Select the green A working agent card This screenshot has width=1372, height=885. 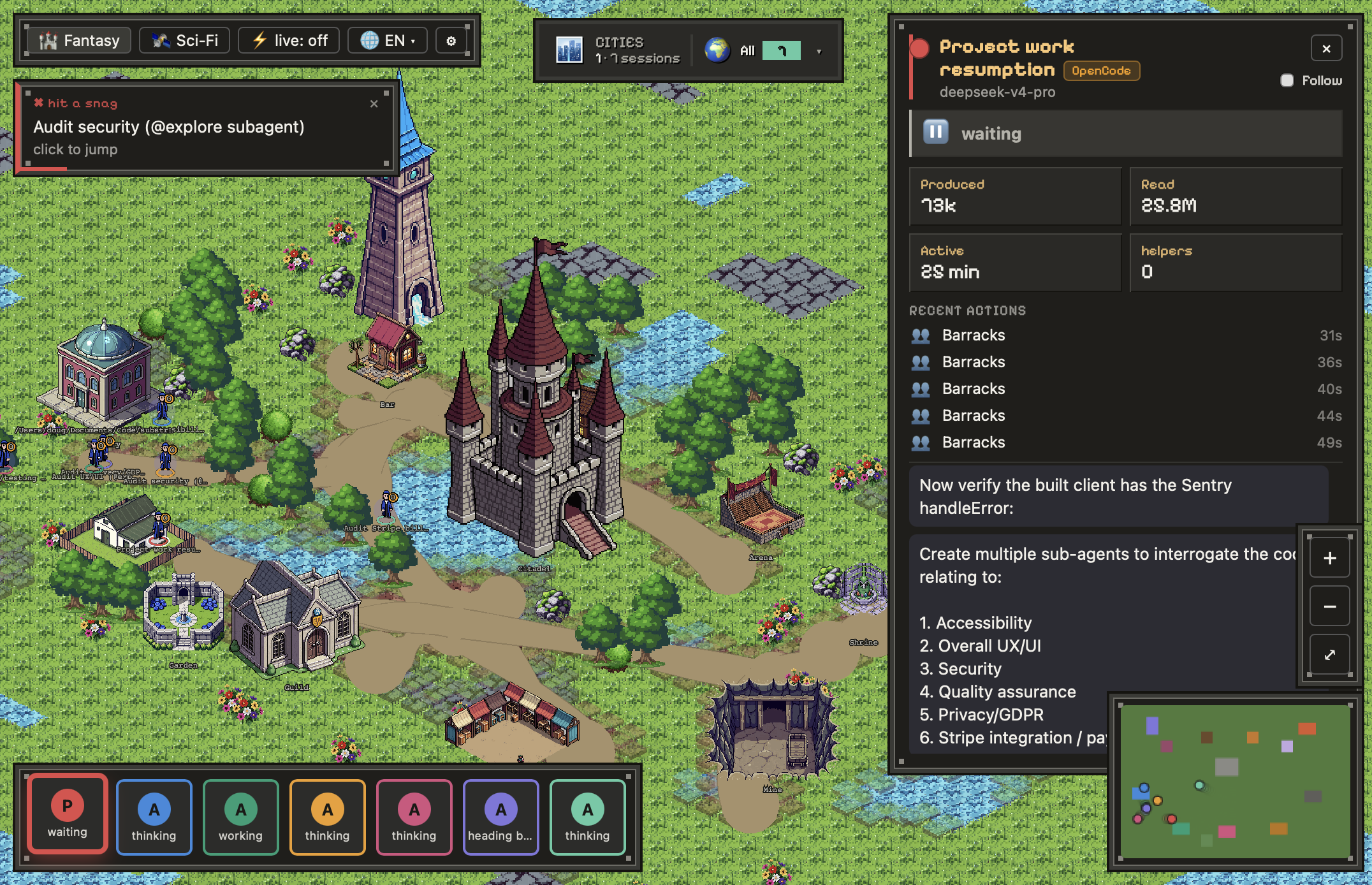(240, 817)
